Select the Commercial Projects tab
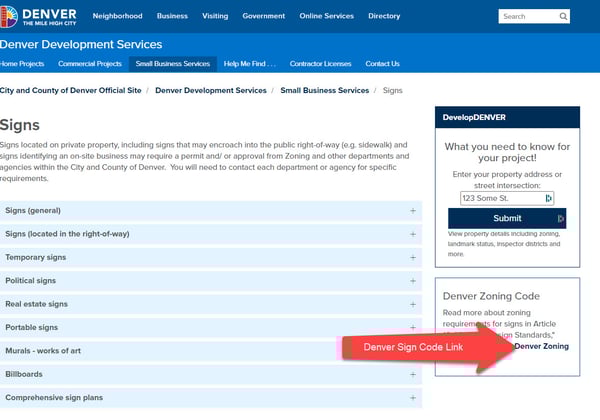The height and width of the screenshot is (420, 600). click(x=90, y=64)
